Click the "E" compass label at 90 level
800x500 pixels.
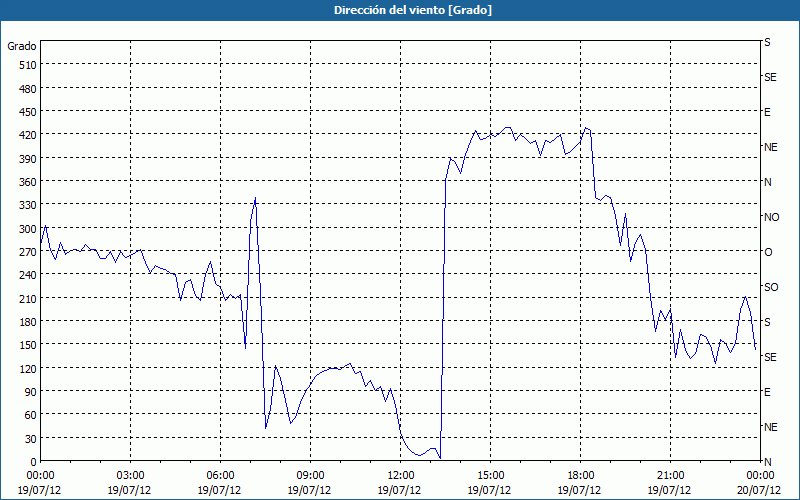click(767, 392)
